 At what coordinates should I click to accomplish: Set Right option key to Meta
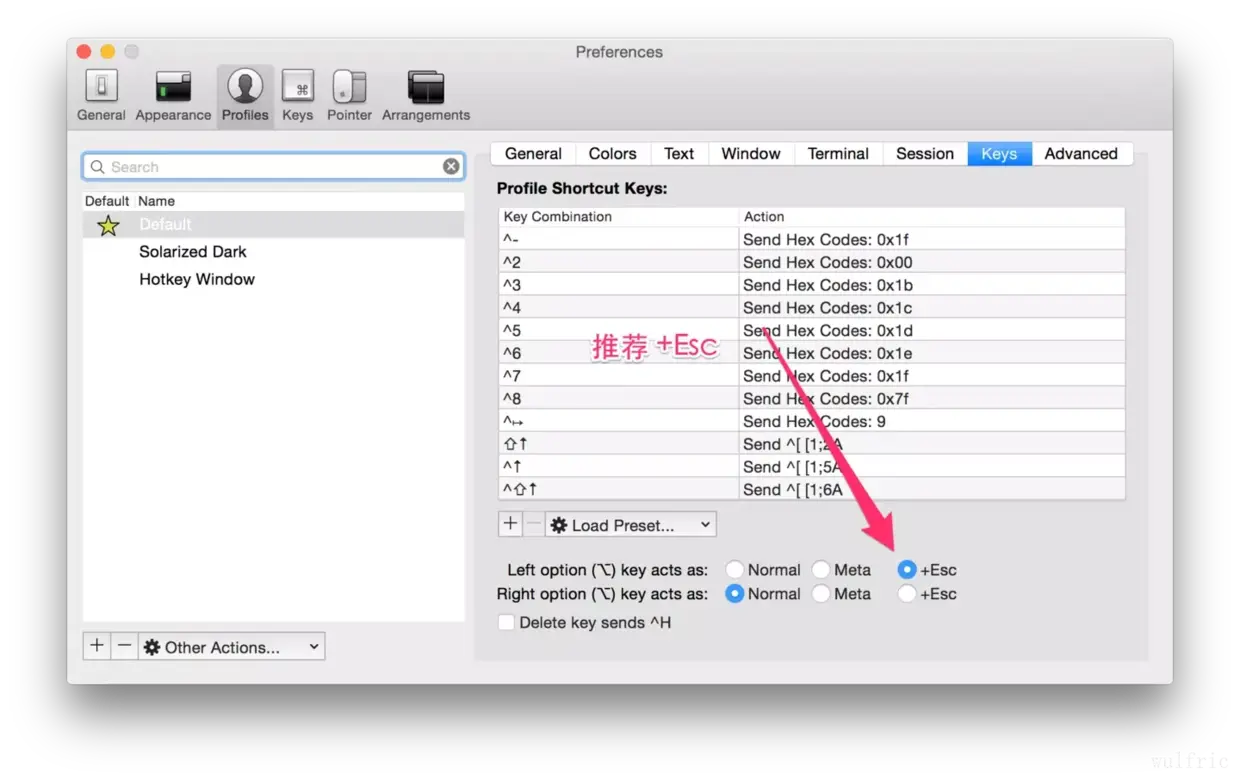(821, 594)
